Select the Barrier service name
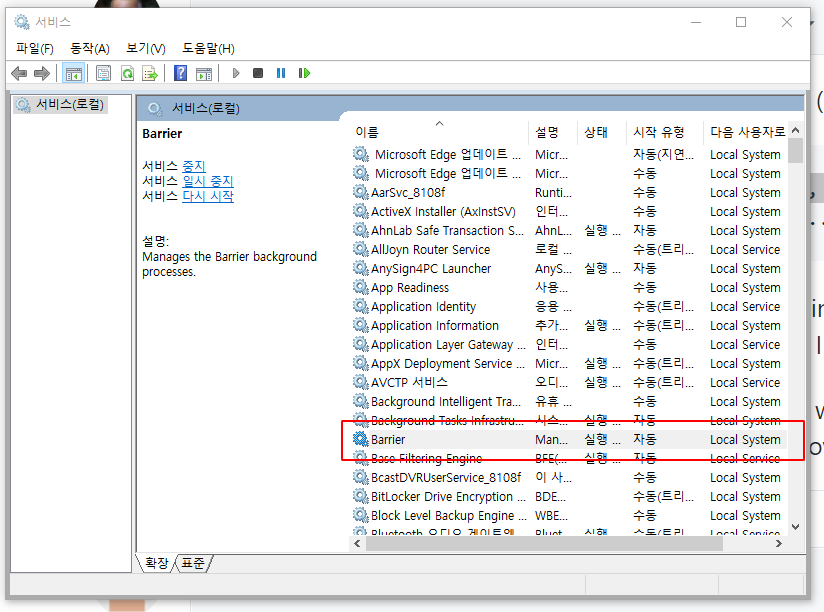This screenshot has width=824, height=612. 388,439
